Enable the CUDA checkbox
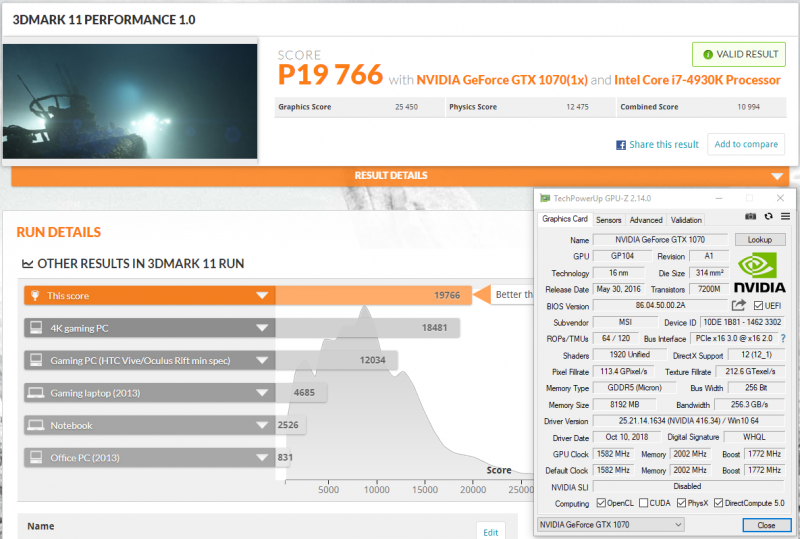Image resolution: width=800 pixels, height=539 pixels. [x=642, y=503]
